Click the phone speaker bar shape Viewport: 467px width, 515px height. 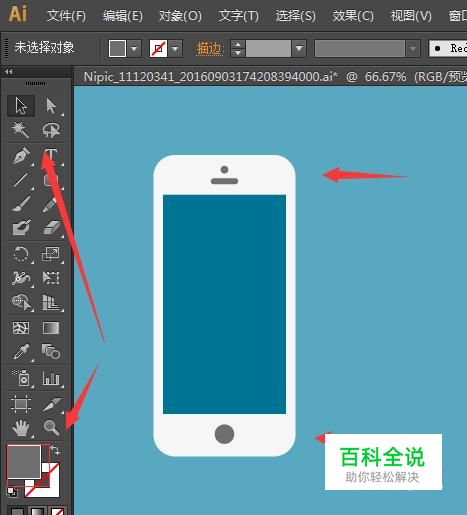point(224,181)
